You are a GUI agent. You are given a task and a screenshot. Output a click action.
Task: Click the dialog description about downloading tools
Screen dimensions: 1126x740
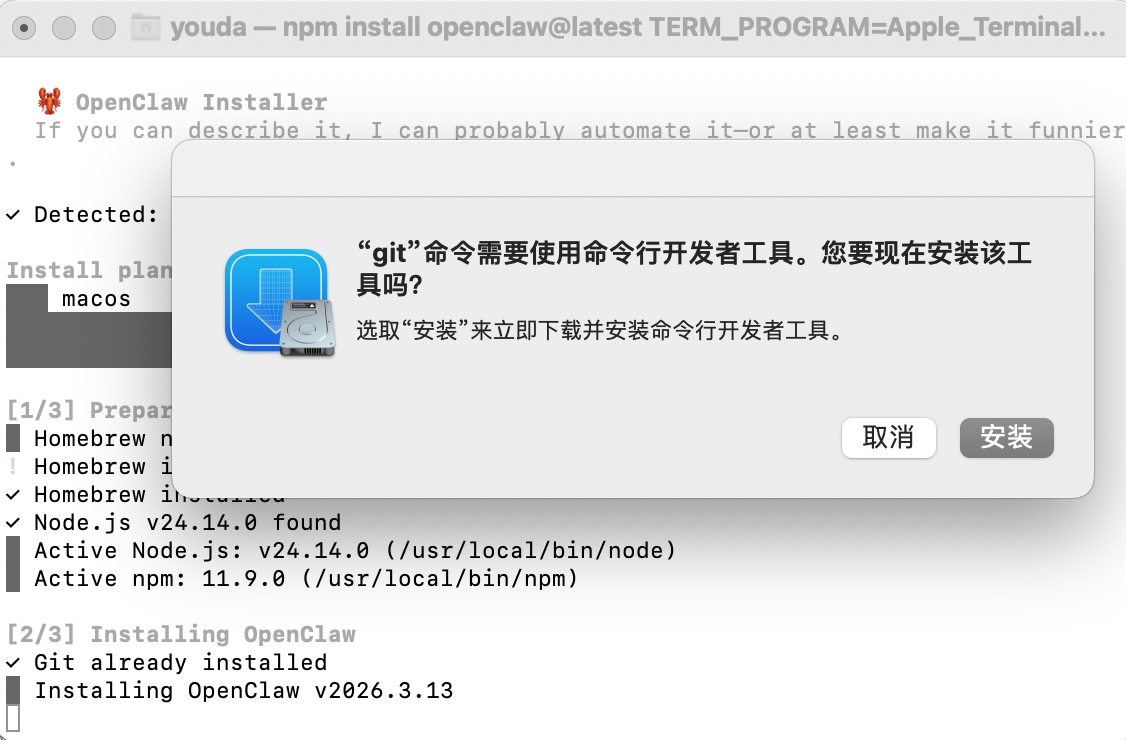coord(600,330)
